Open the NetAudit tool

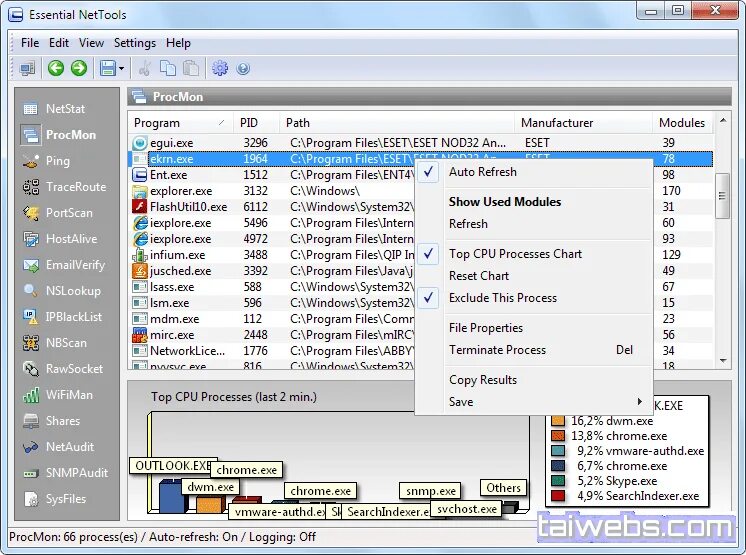pyautogui.click(x=59, y=447)
